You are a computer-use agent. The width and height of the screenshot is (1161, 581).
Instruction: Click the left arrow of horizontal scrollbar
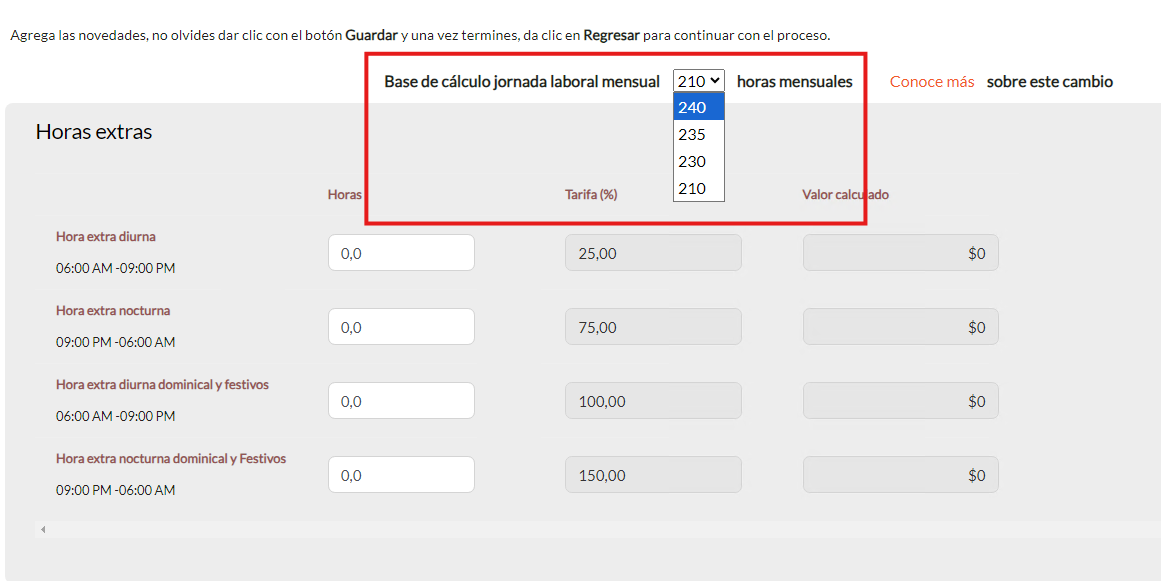point(43,529)
